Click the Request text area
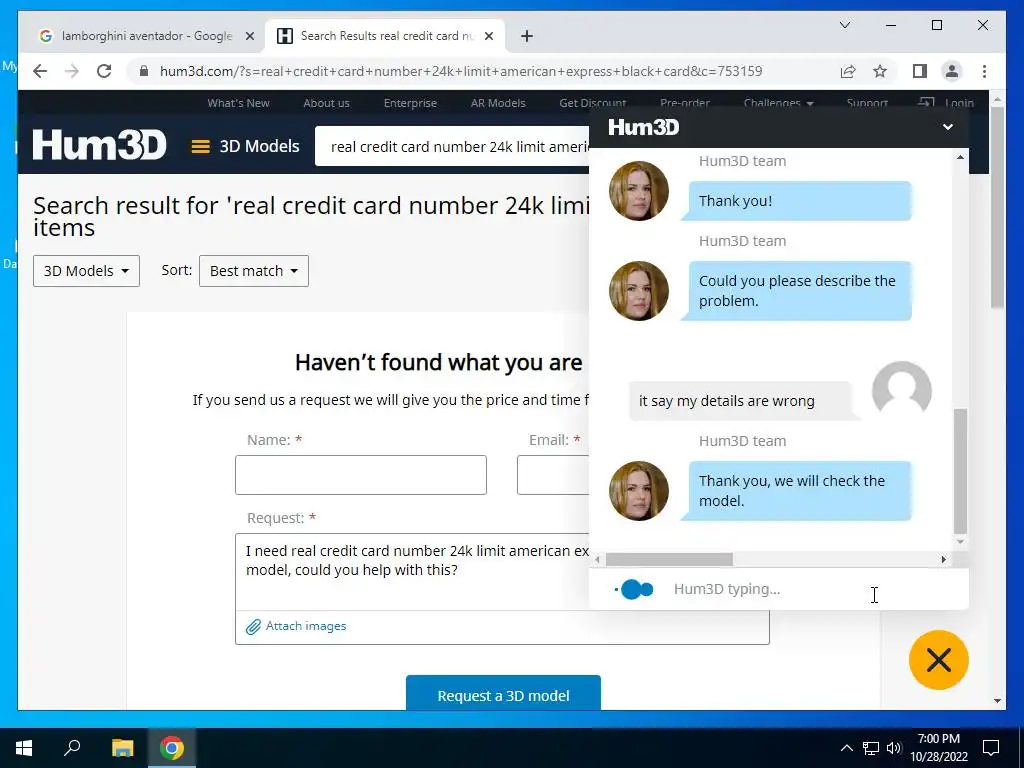This screenshot has width=1024, height=768. coord(412,571)
